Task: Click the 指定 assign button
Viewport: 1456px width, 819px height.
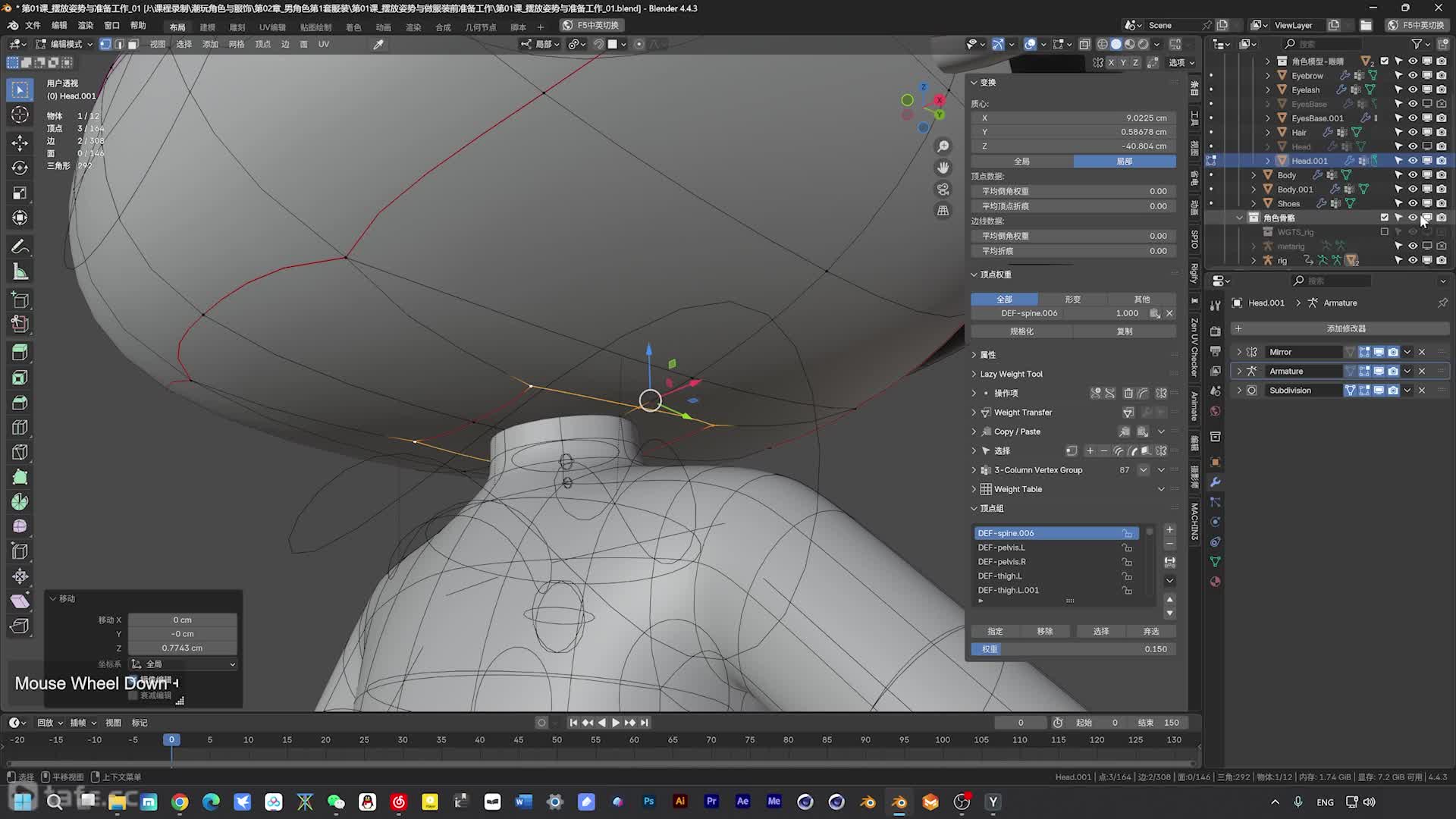Action: pos(995,631)
